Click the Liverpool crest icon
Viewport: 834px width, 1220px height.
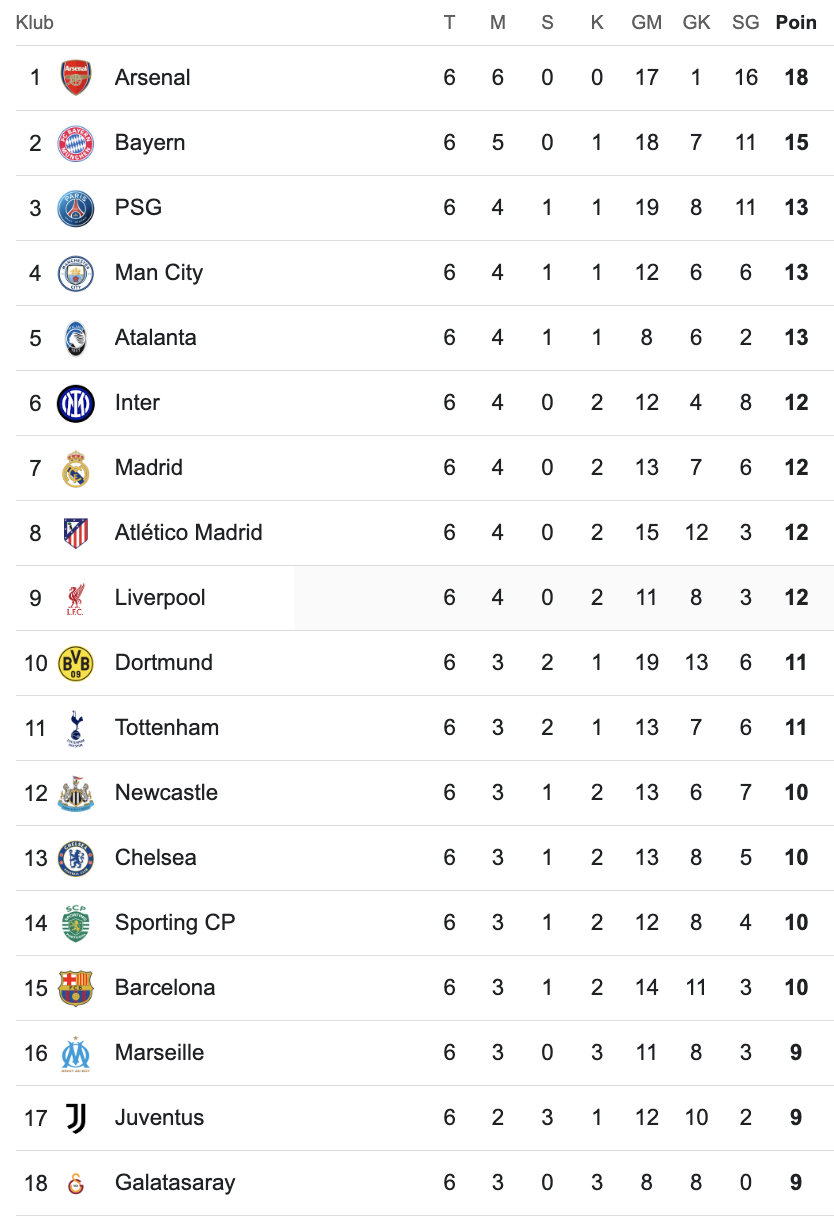(x=76, y=598)
